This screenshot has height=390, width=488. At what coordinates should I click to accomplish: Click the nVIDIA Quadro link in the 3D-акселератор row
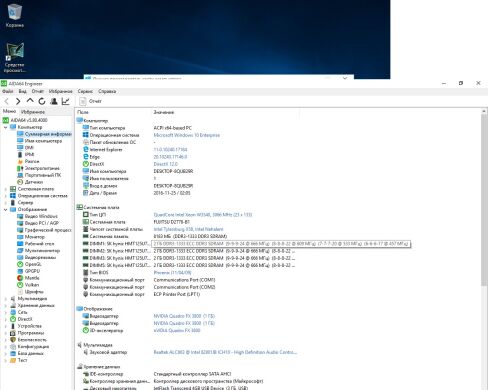pos(177,331)
